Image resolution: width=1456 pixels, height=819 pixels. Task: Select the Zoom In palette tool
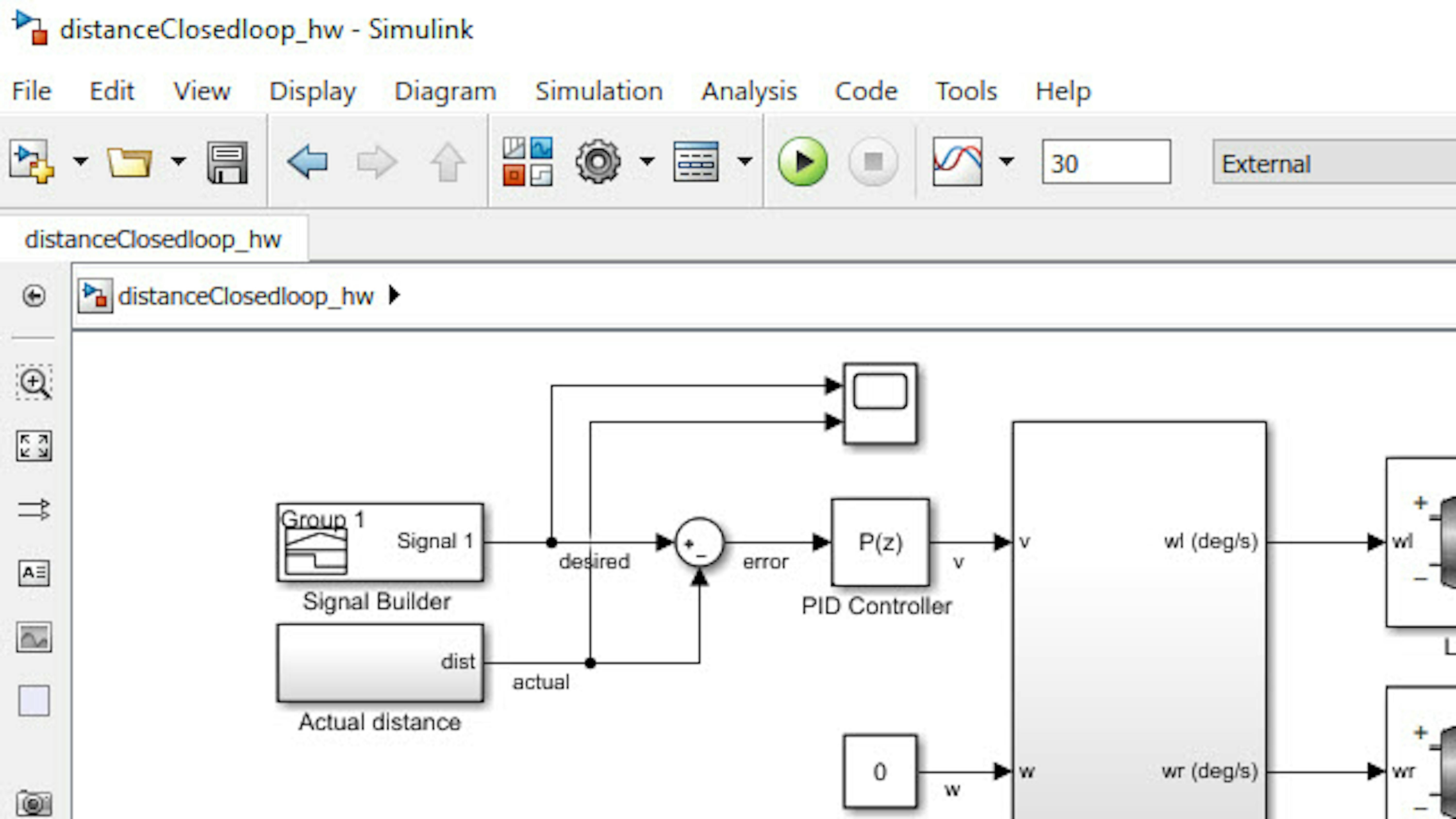coord(34,383)
